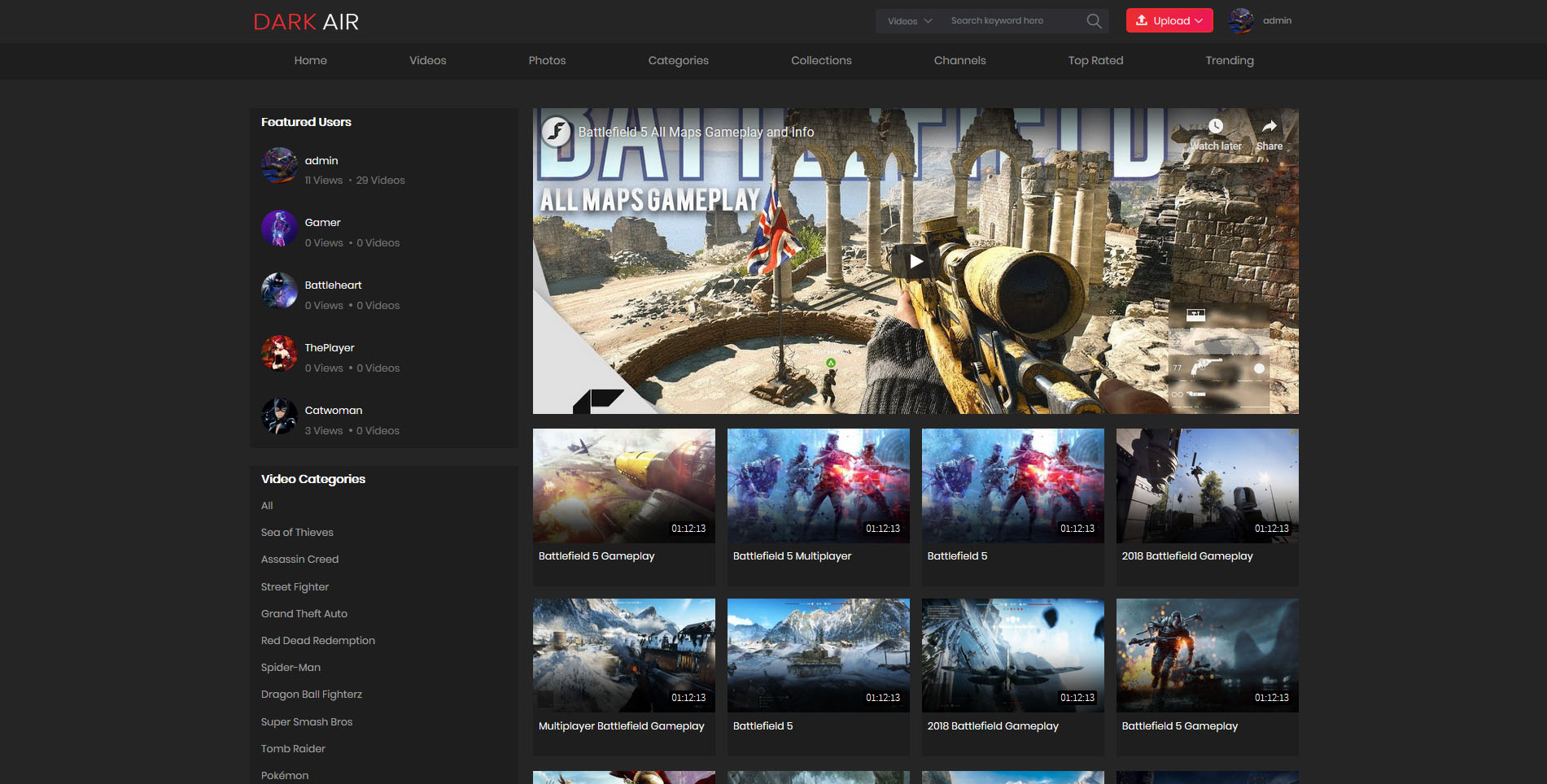Open the Top Rated menu item

(1095, 60)
